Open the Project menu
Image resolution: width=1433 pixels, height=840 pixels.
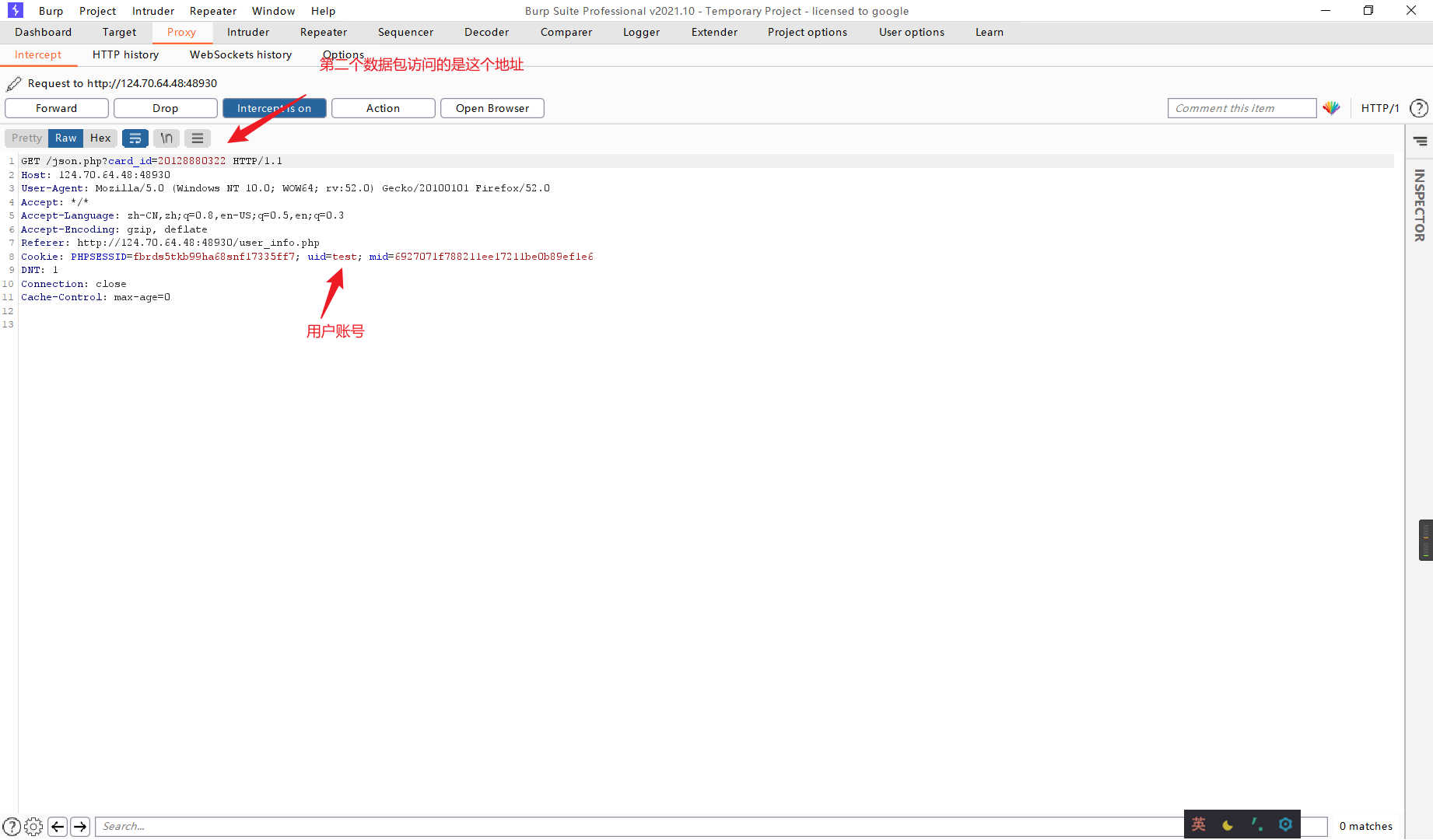tap(97, 11)
